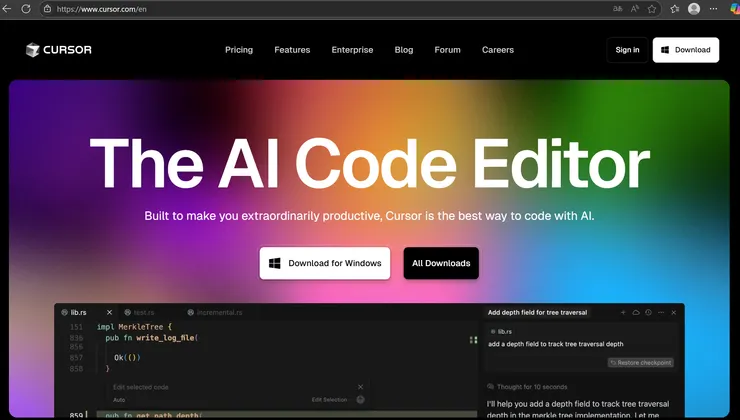Open the Enterprise nav link
The image size is (740, 420).
352,50
